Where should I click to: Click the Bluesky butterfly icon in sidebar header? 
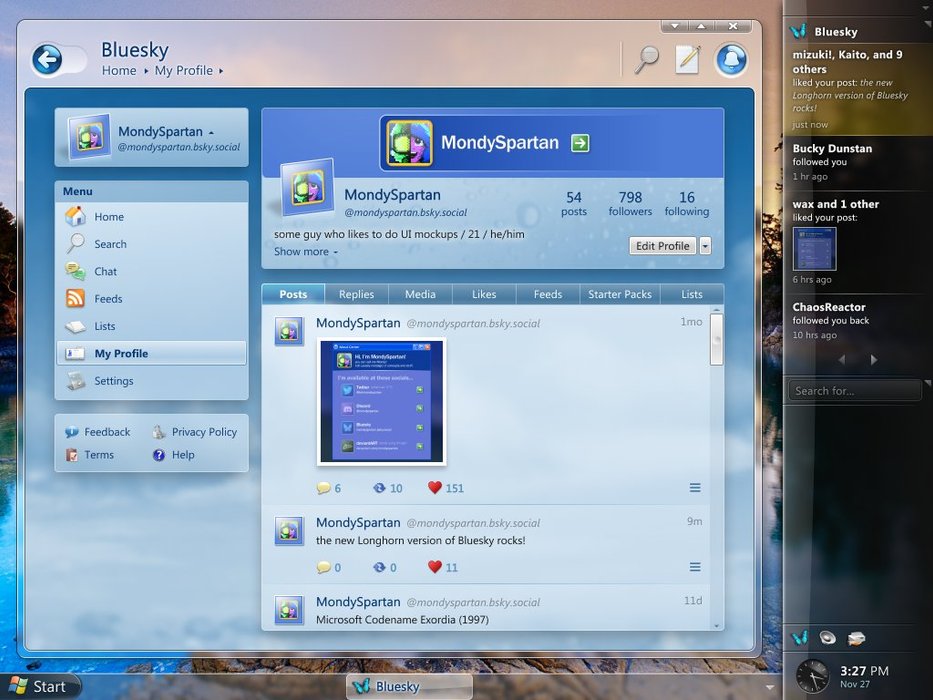[799, 30]
